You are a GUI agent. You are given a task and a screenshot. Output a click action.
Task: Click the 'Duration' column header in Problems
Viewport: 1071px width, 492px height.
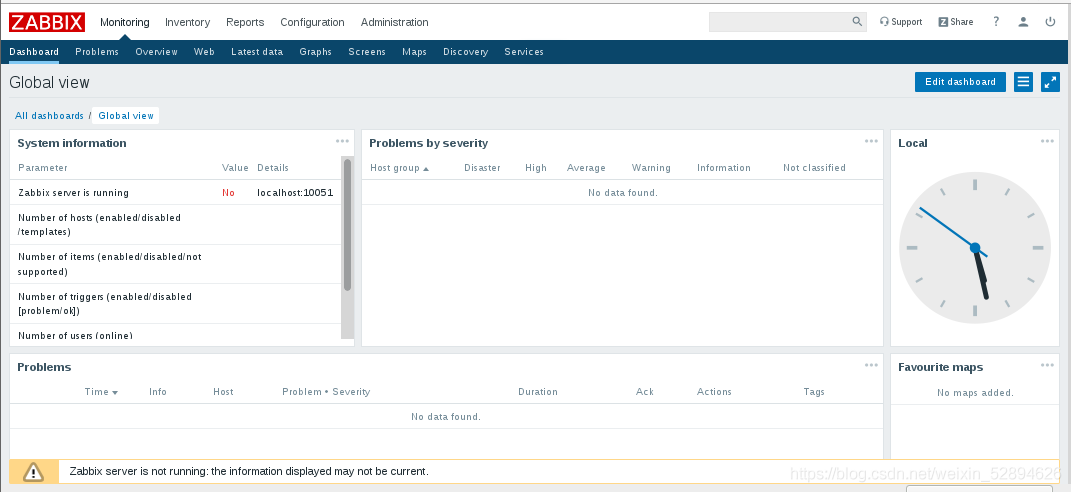538,392
